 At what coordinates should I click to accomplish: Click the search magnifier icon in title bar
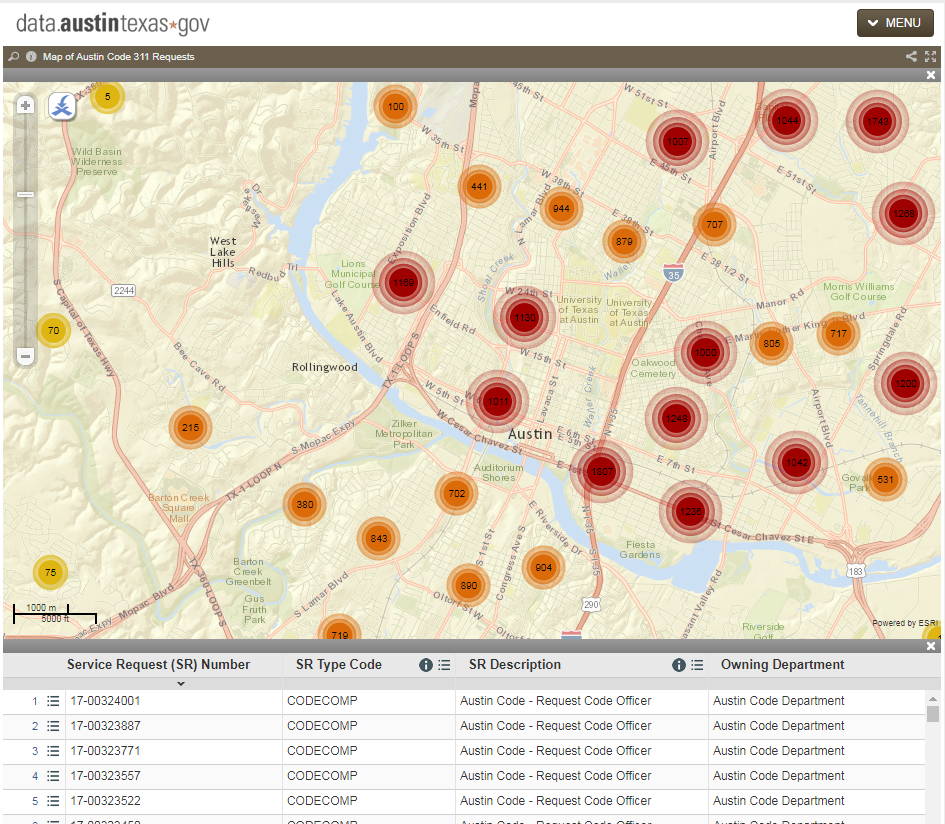tap(14, 57)
